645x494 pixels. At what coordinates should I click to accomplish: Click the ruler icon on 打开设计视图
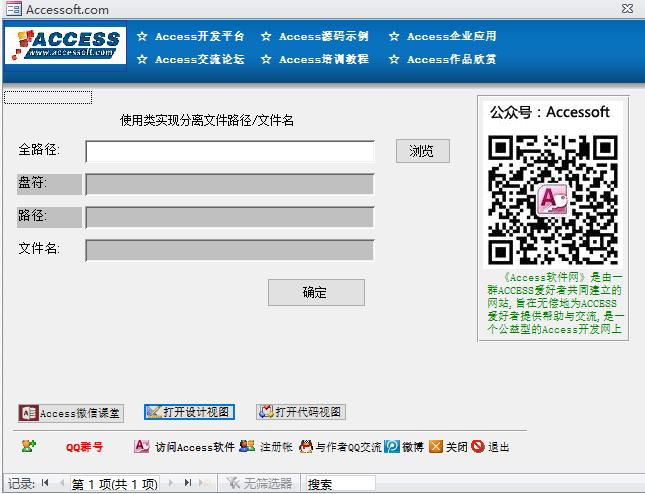(154, 412)
